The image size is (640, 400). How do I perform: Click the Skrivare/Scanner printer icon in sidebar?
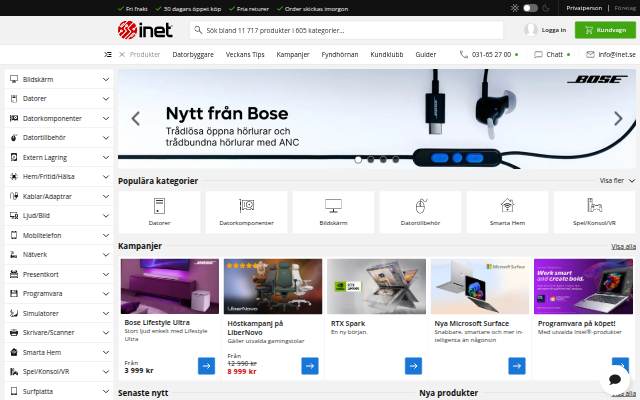pyautogui.click(x=14, y=332)
